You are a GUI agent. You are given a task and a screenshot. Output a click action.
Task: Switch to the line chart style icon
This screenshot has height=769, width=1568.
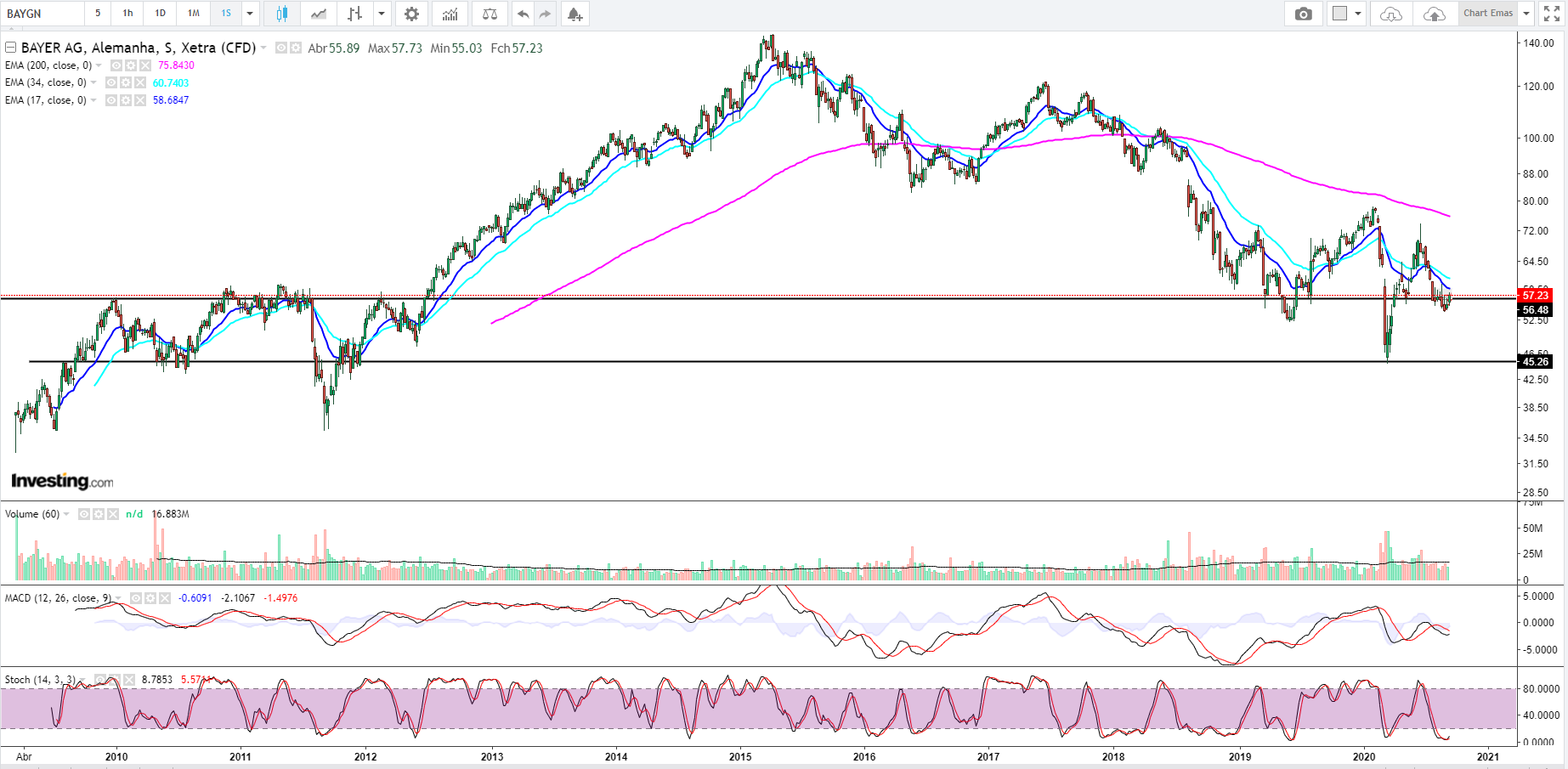(x=319, y=14)
